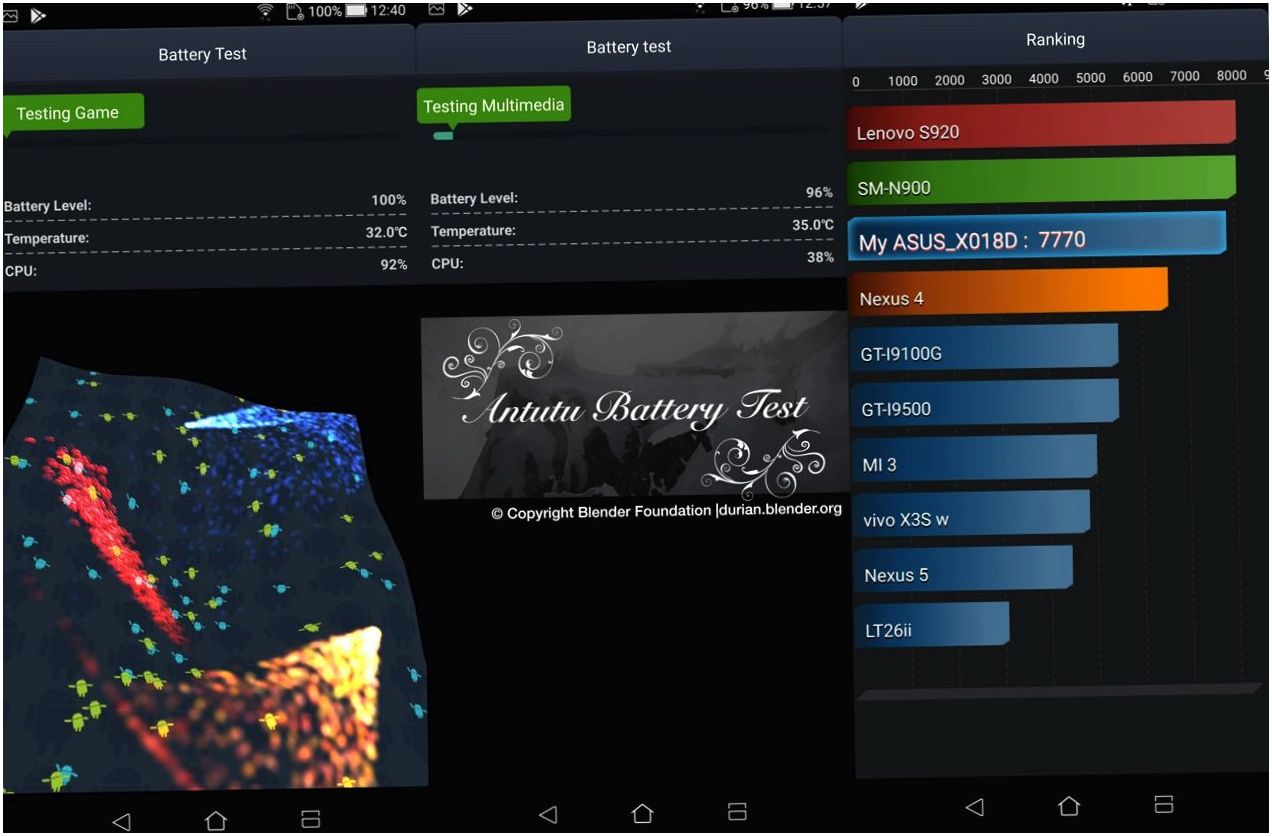This screenshot has width=1272, height=836.
Task: Tap the recent apps icon in Ranking panel
Action: click(1163, 804)
